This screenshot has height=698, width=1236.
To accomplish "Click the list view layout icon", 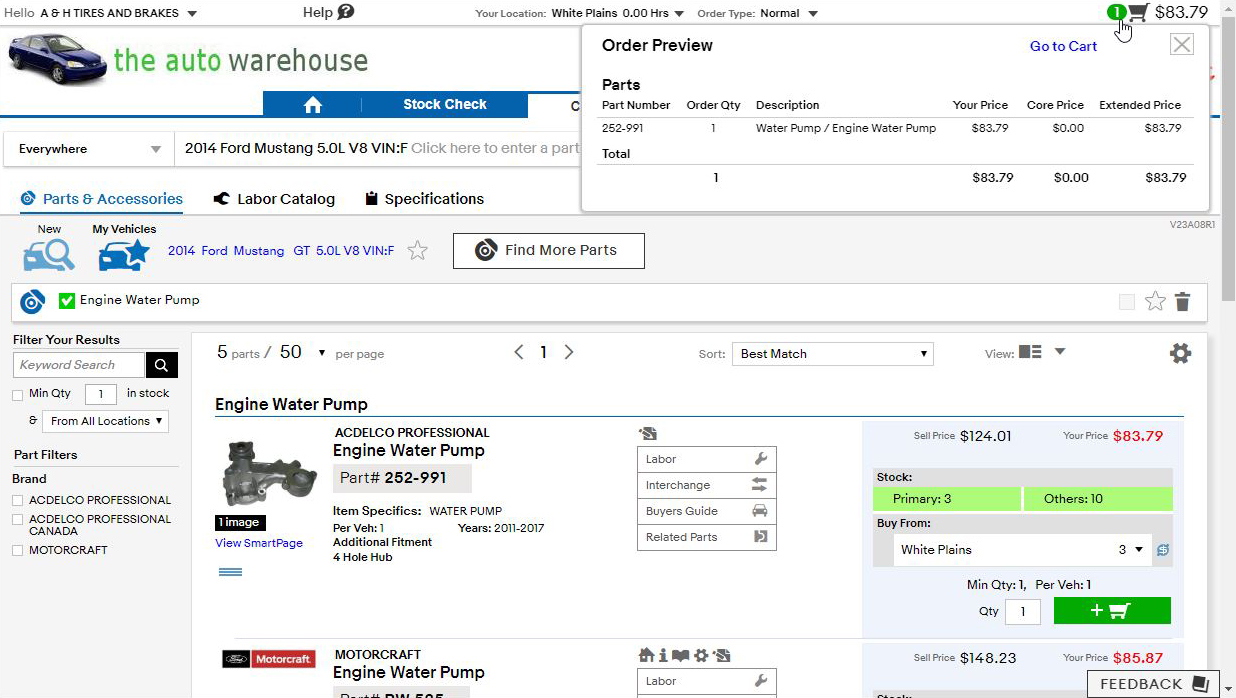I will point(1030,352).
